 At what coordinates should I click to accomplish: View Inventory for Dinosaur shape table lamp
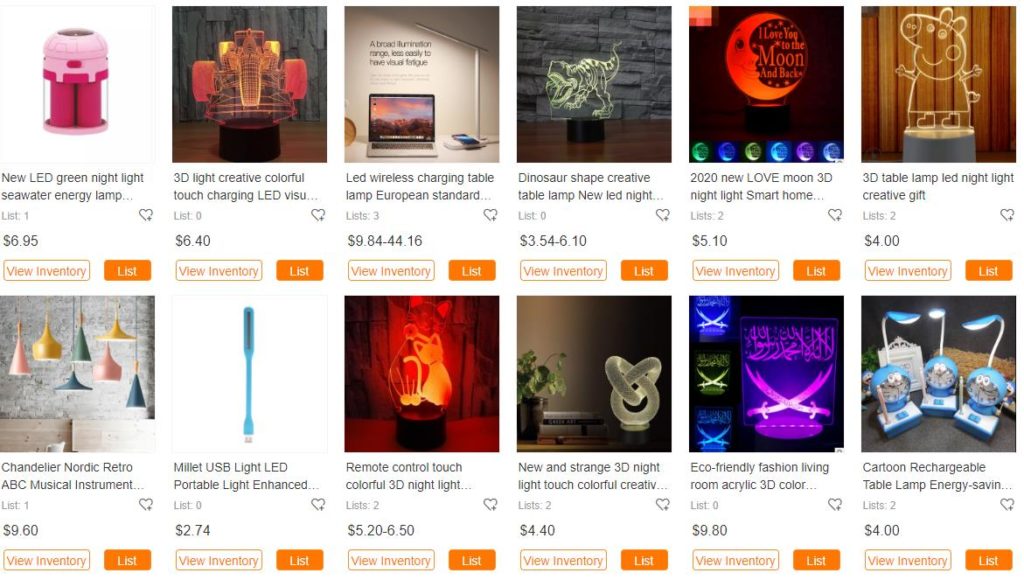pos(563,271)
